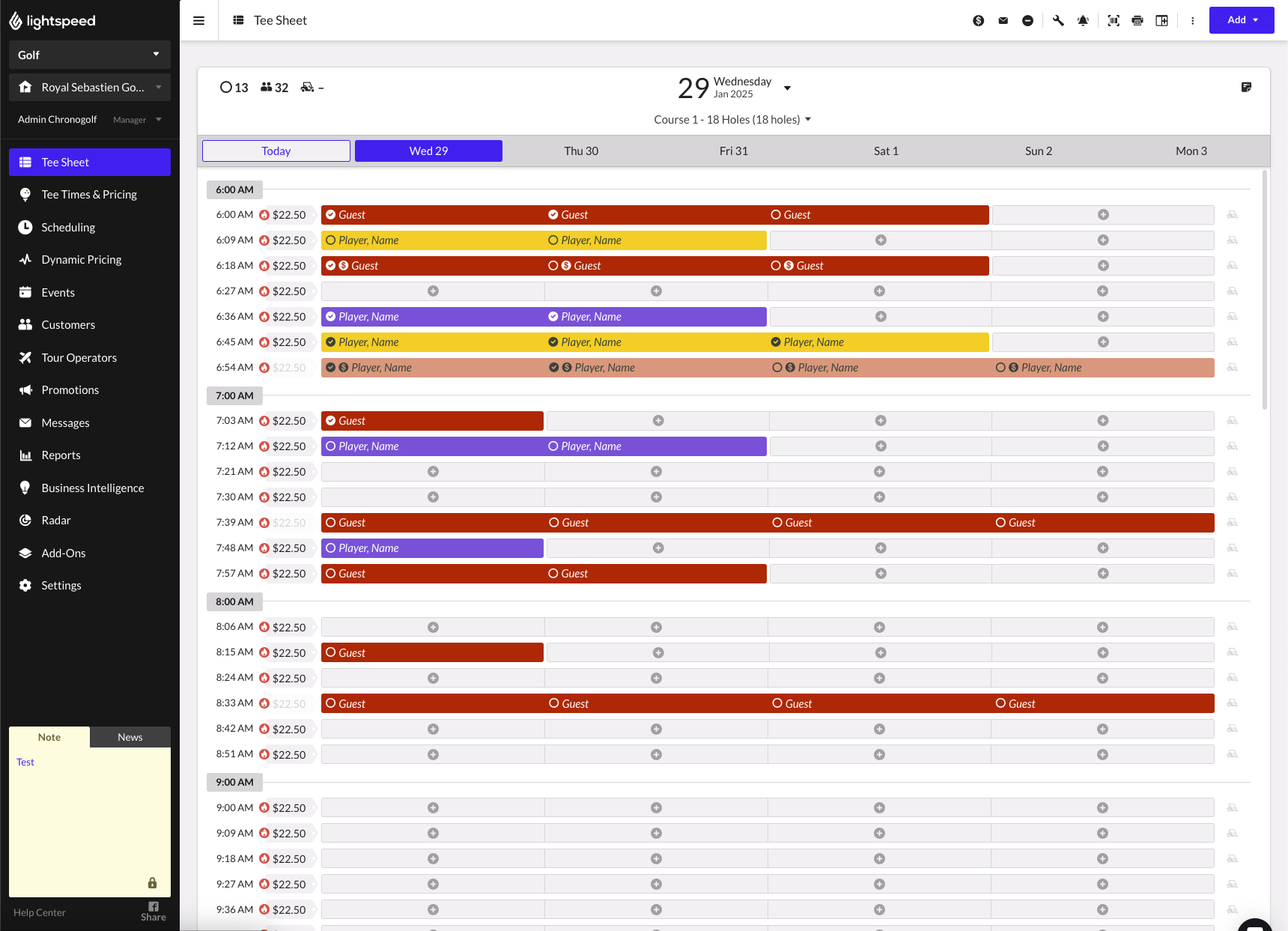This screenshot has height=931, width=1288.
Task: Toggle check-in circle for 8:15 AM Guest
Action: [331, 652]
